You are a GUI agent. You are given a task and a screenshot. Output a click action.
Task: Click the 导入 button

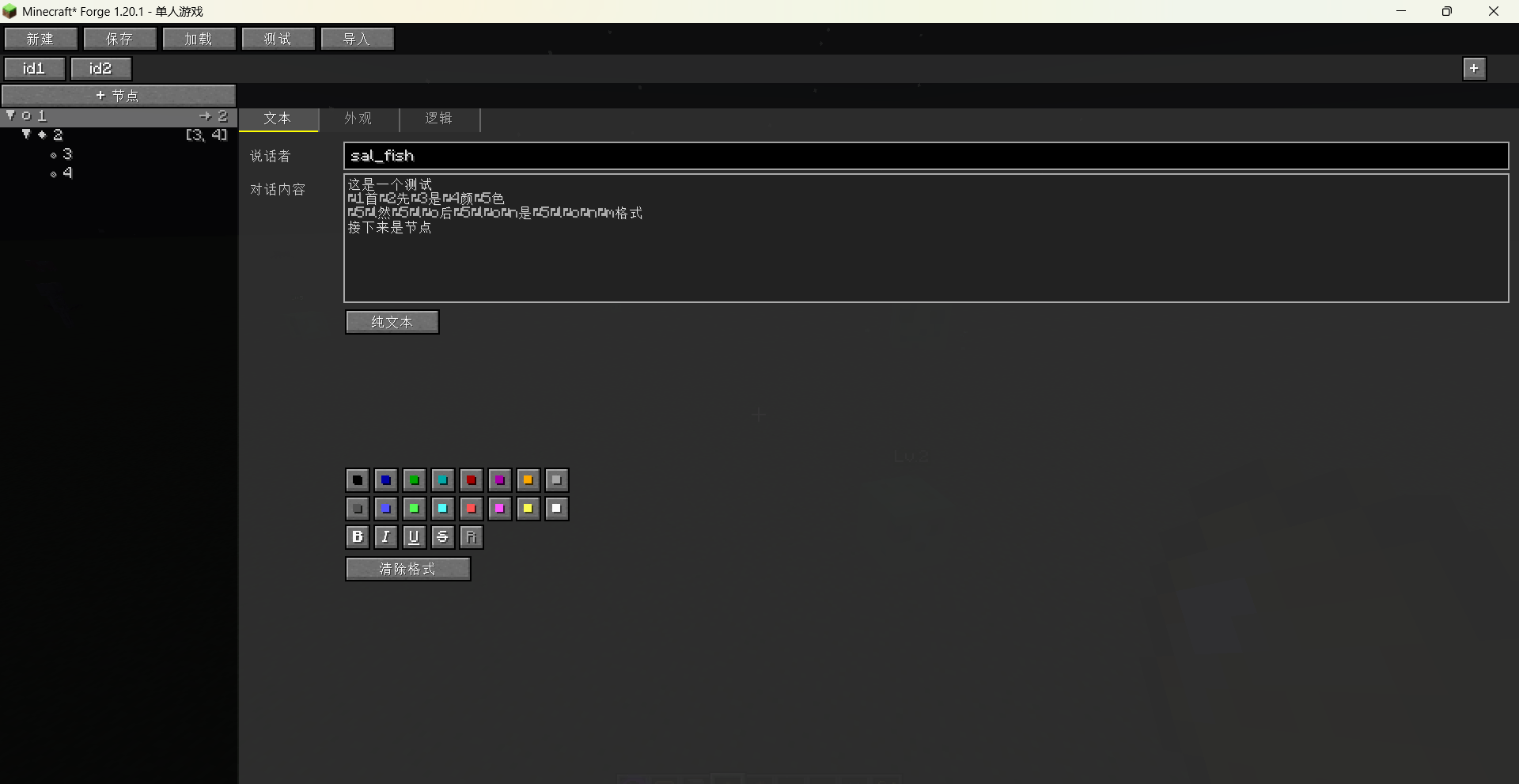(x=358, y=39)
